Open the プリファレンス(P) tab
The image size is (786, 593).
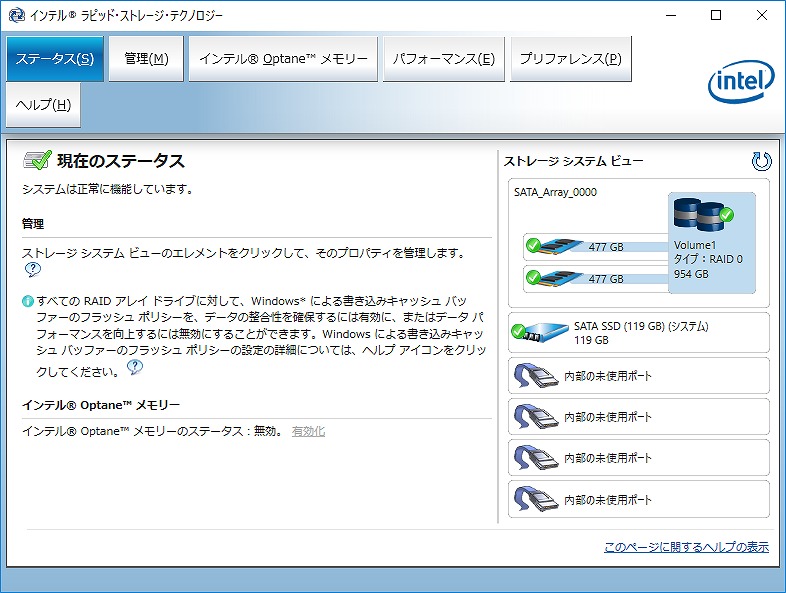click(570, 59)
